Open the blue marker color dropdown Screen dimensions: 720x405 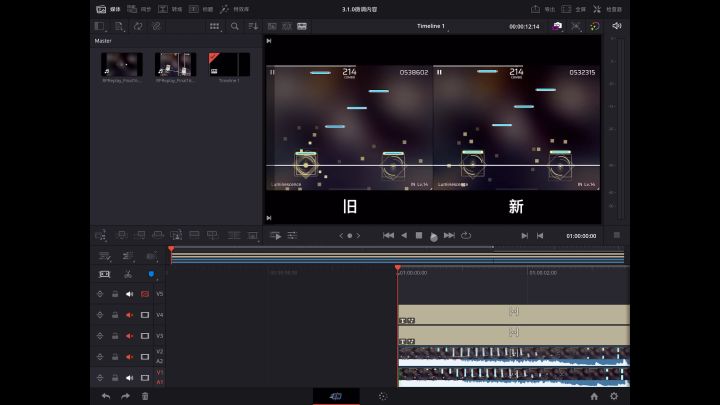point(152,275)
